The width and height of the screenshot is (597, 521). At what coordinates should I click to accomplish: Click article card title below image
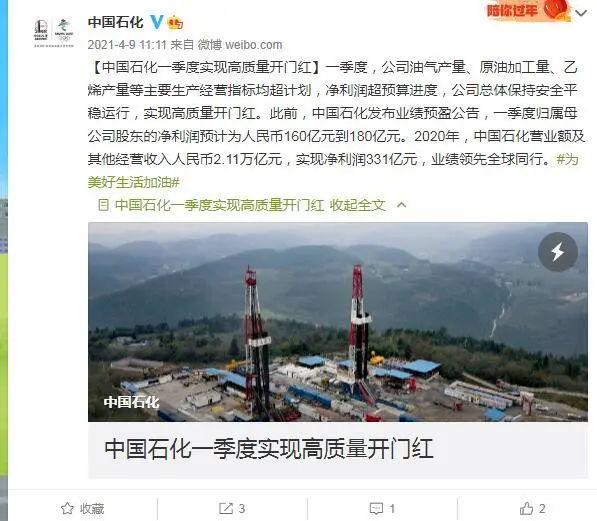(x=268, y=449)
